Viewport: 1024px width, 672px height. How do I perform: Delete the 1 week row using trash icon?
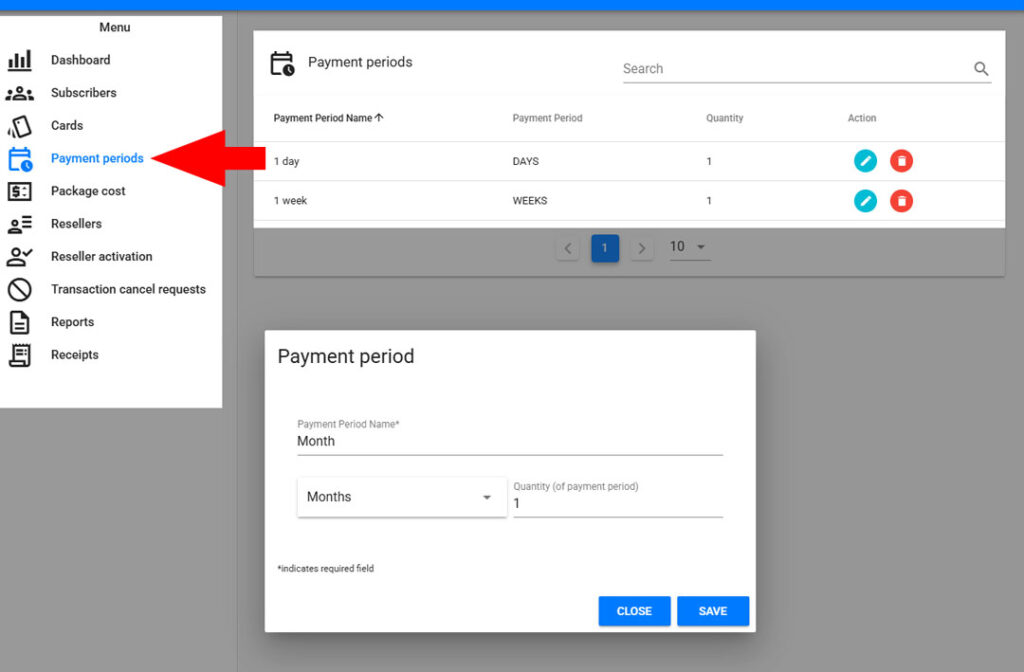pos(901,200)
